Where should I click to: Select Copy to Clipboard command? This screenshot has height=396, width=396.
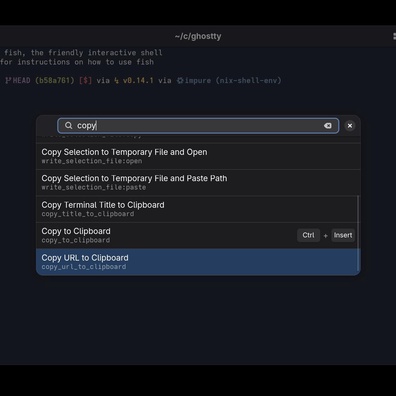pos(197,235)
